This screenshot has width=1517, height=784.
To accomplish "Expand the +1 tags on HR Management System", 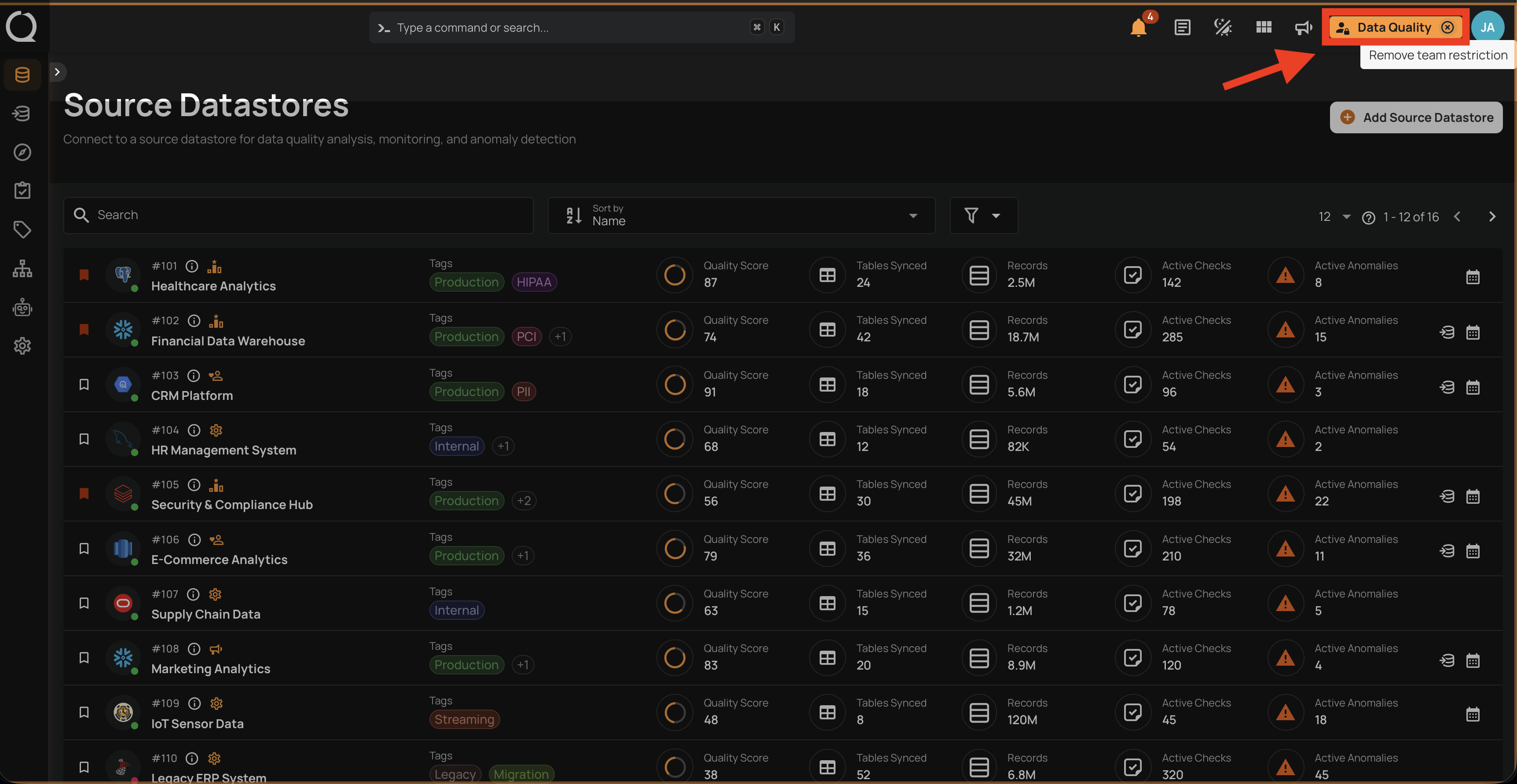I will (503, 447).
